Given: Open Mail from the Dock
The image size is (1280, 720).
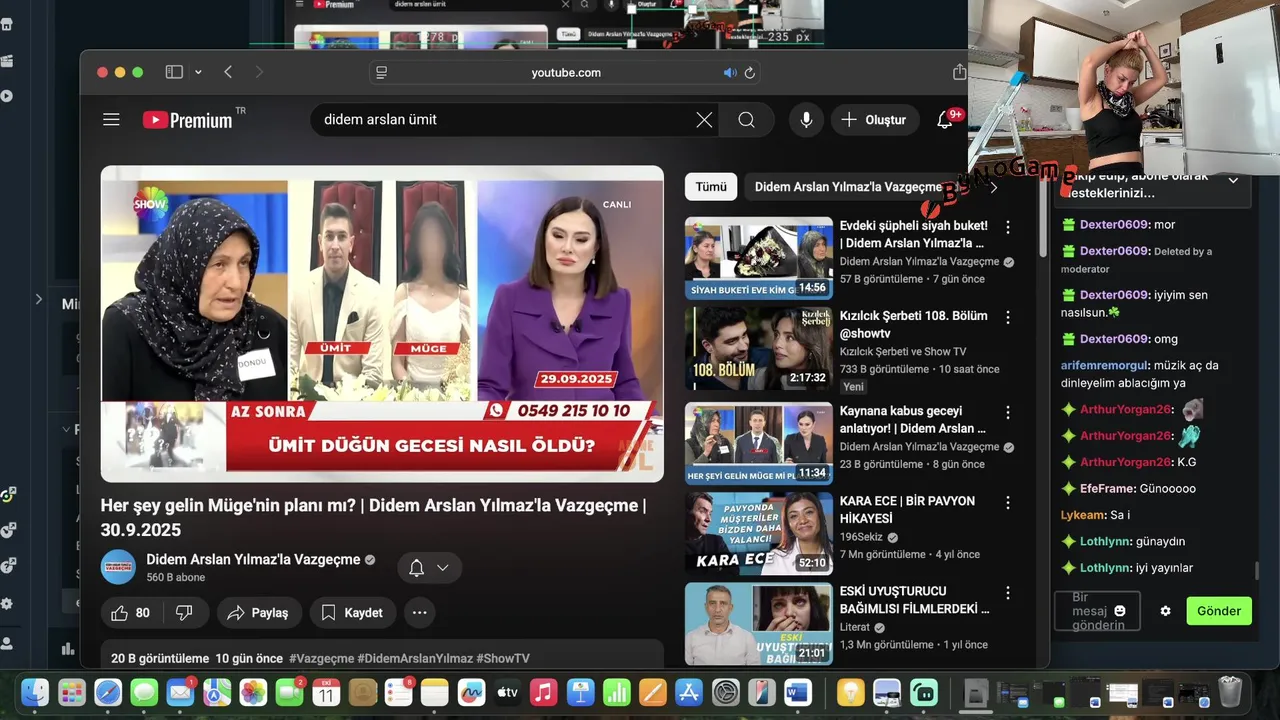Looking at the screenshot, I should (181, 692).
